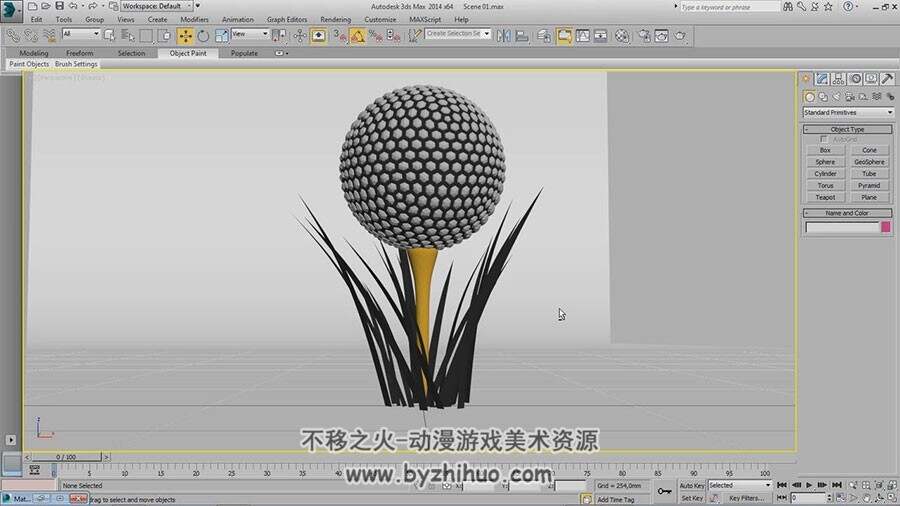Image resolution: width=900 pixels, height=506 pixels.
Task: Click the Cylinder primitive button
Action: point(825,174)
